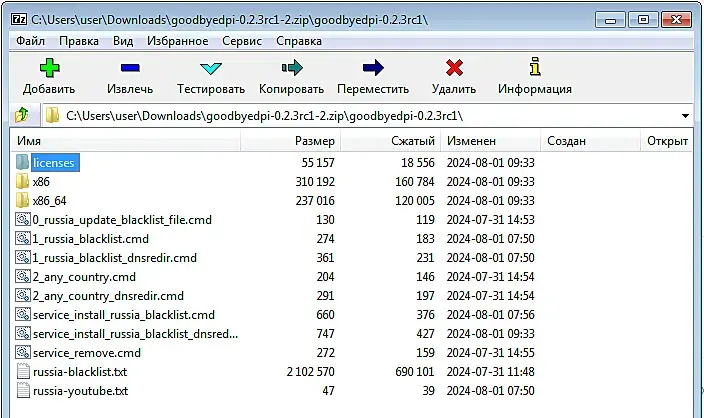The image size is (704, 418).
Task: Select the file name russia-blacklist.txt
Action: coord(80,372)
